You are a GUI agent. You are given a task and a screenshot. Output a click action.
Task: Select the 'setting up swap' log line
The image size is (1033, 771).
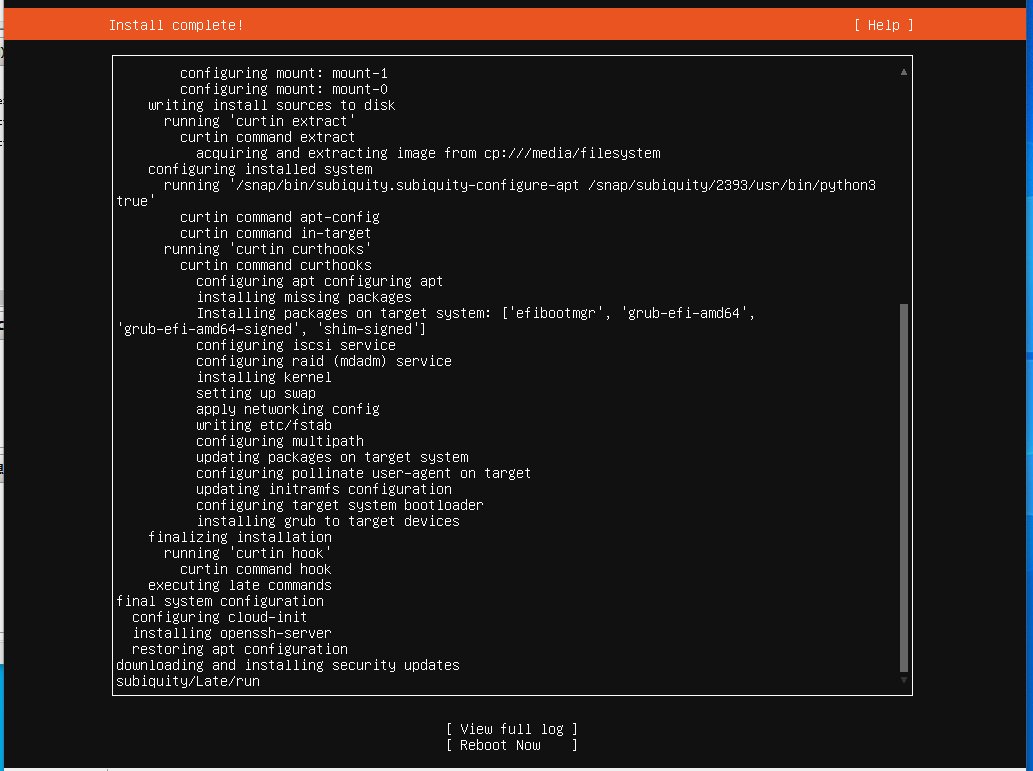(256, 393)
